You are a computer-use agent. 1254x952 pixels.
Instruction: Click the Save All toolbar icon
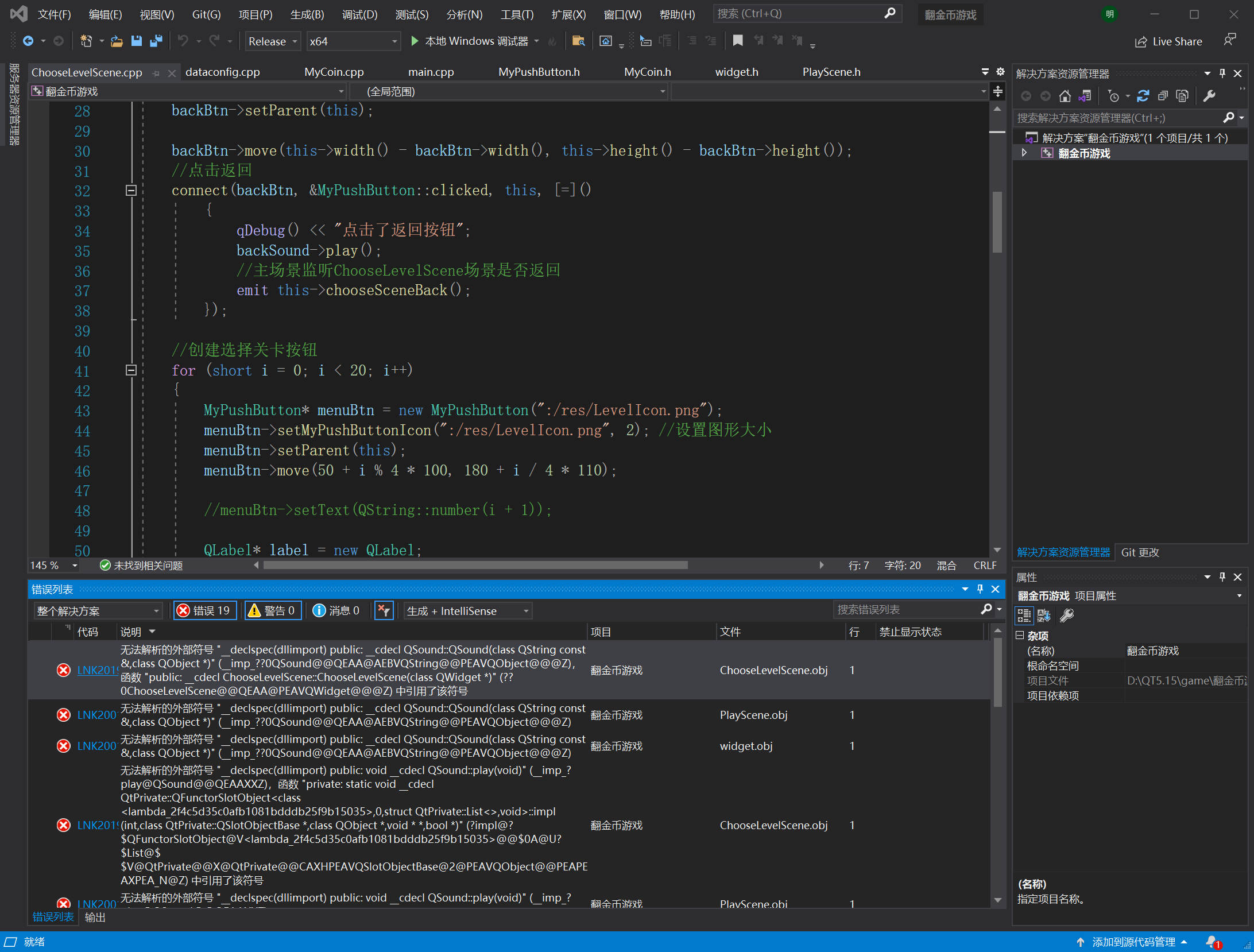[156, 41]
